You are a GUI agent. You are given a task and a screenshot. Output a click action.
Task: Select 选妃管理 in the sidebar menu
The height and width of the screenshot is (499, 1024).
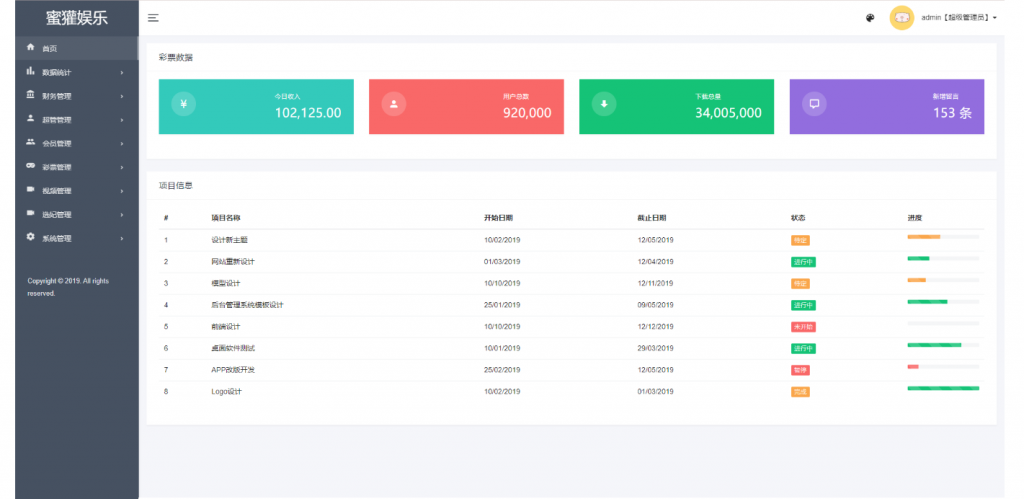click(57, 215)
